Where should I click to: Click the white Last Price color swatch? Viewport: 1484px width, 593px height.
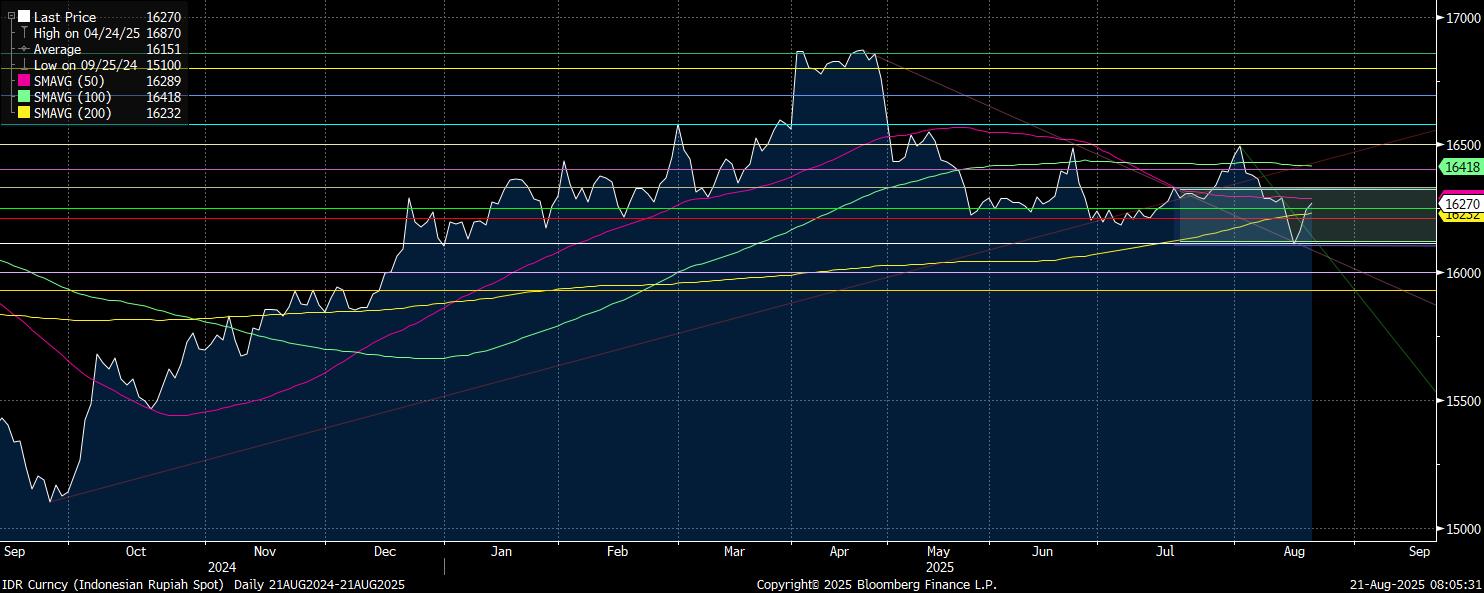point(24,17)
